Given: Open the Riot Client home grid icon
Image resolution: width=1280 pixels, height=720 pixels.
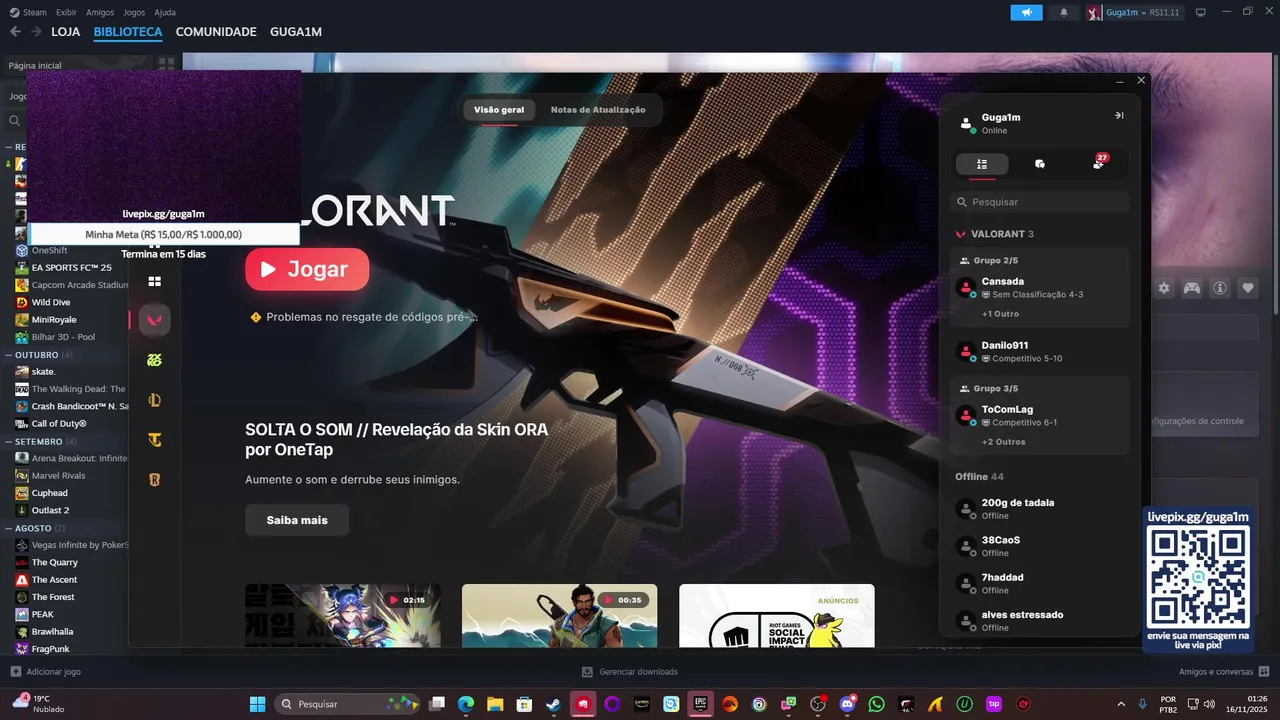Looking at the screenshot, I should point(155,281).
